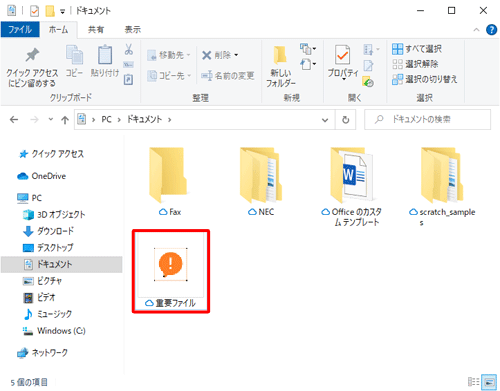Select the NEC folder
Image resolution: width=500 pixels, height=391 pixels.
(x=261, y=182)
